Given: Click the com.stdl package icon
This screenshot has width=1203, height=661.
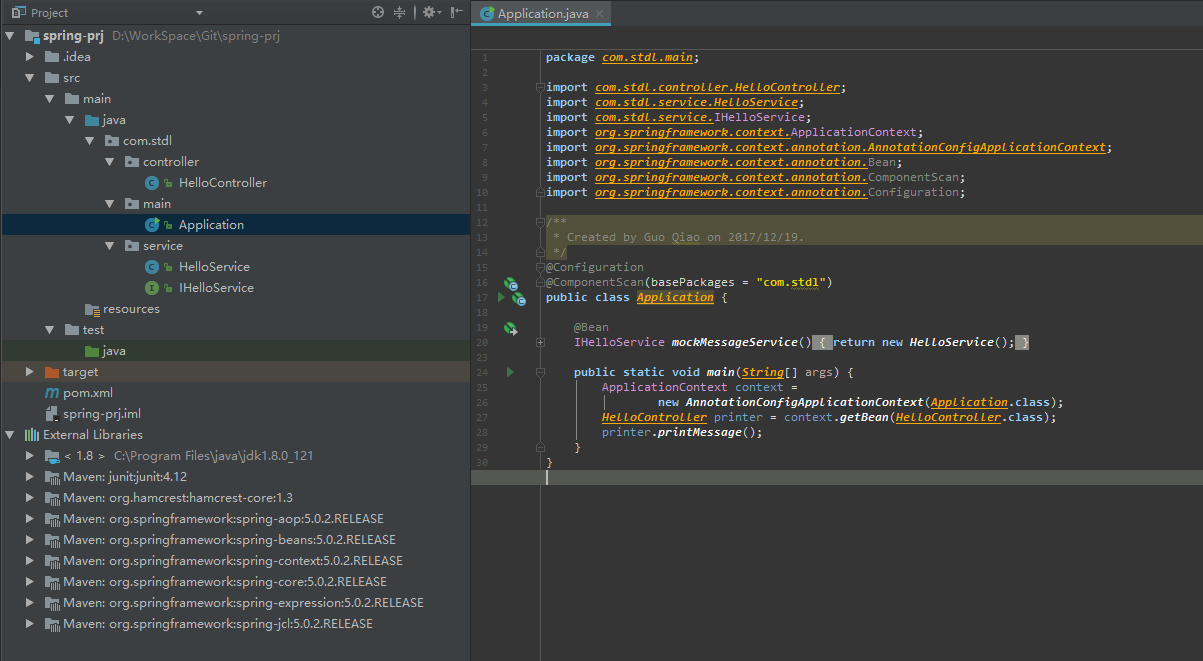Looking at the screenshot, I should [112, 141].
